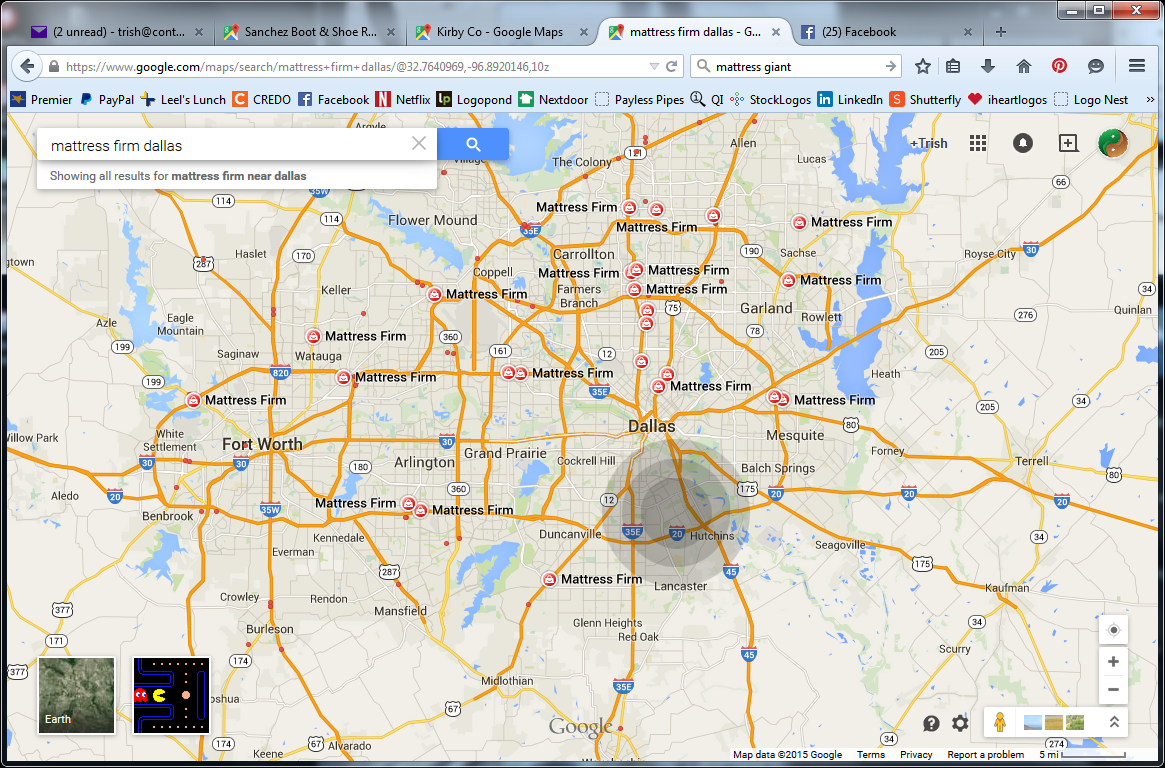Select Mattress Firm pin near Lancaster

pos(549,579)
